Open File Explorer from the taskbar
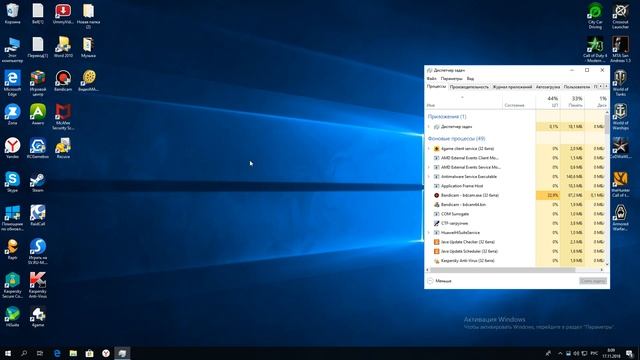640x360 pixels. [x=73, y=353]
